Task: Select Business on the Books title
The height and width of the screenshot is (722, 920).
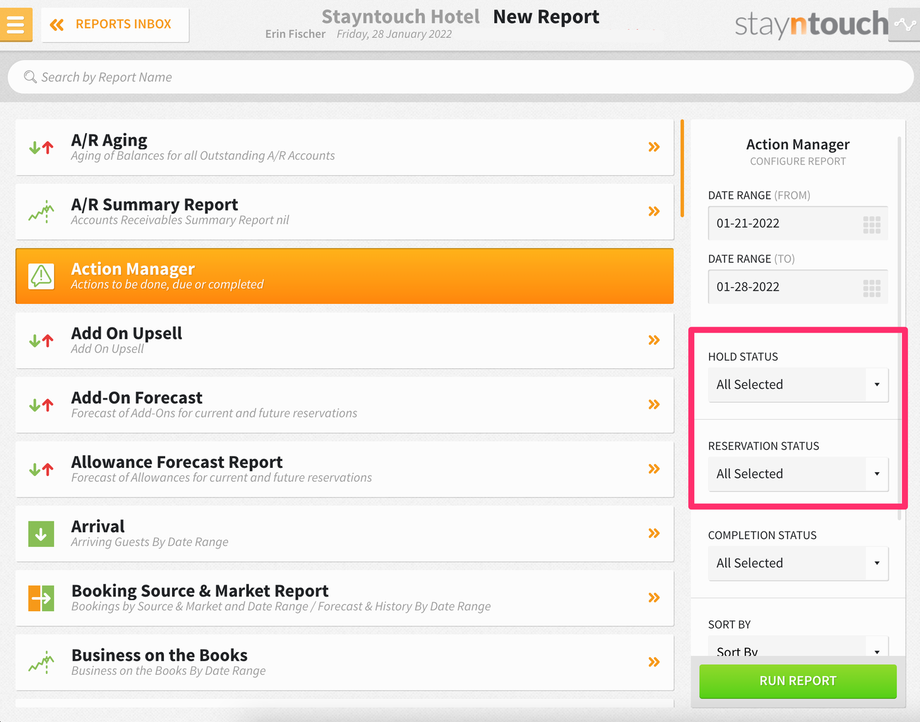Action: pos(159,655)
